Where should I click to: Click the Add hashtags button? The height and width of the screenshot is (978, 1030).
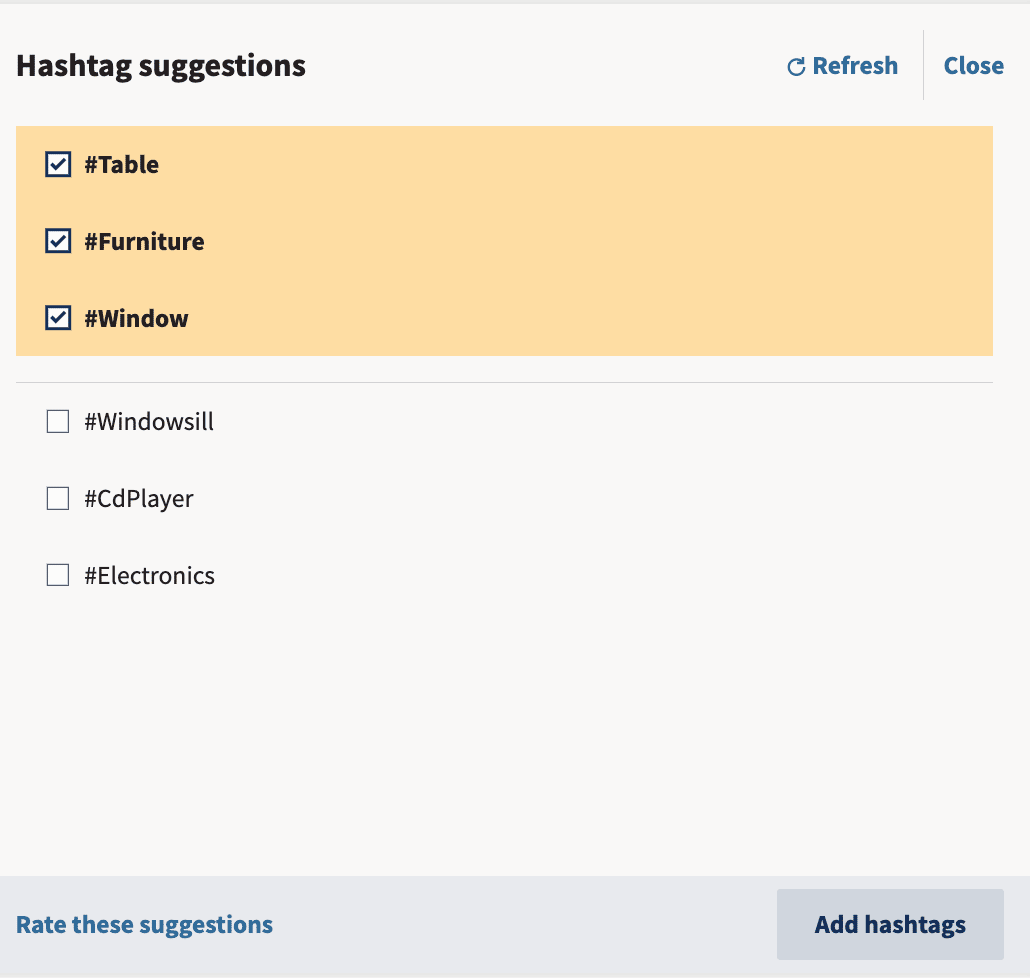pos(890,925)
